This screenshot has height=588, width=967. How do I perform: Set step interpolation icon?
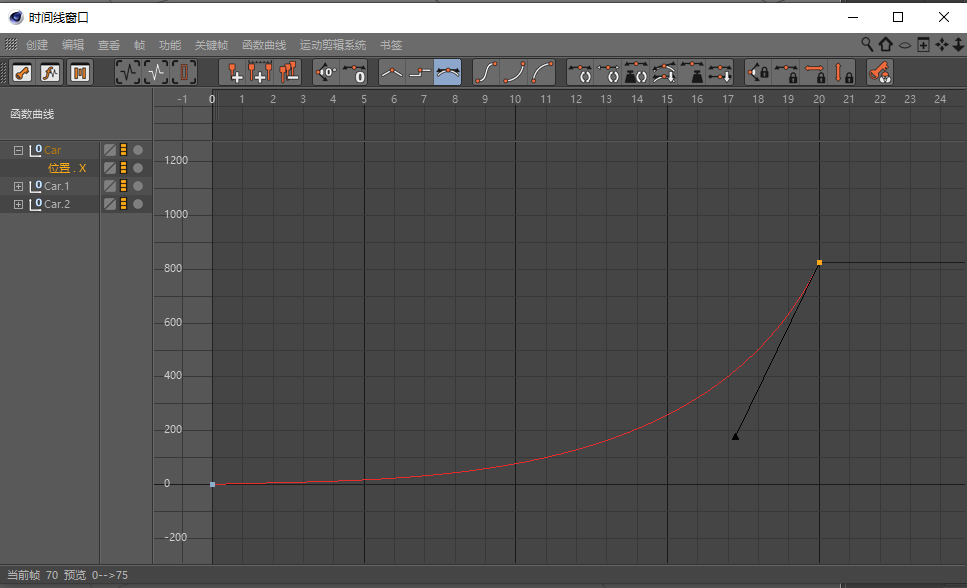(x=420, y=73)
